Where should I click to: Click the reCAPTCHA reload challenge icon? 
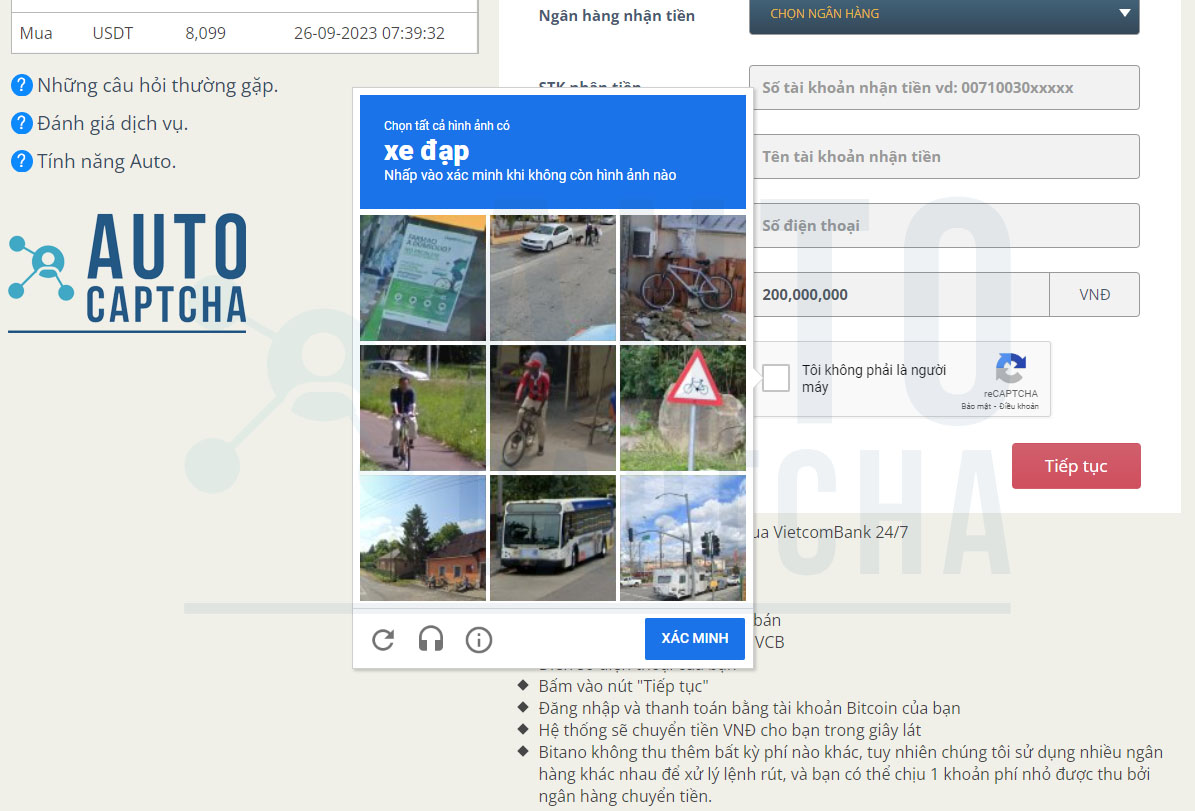(383, 640)
